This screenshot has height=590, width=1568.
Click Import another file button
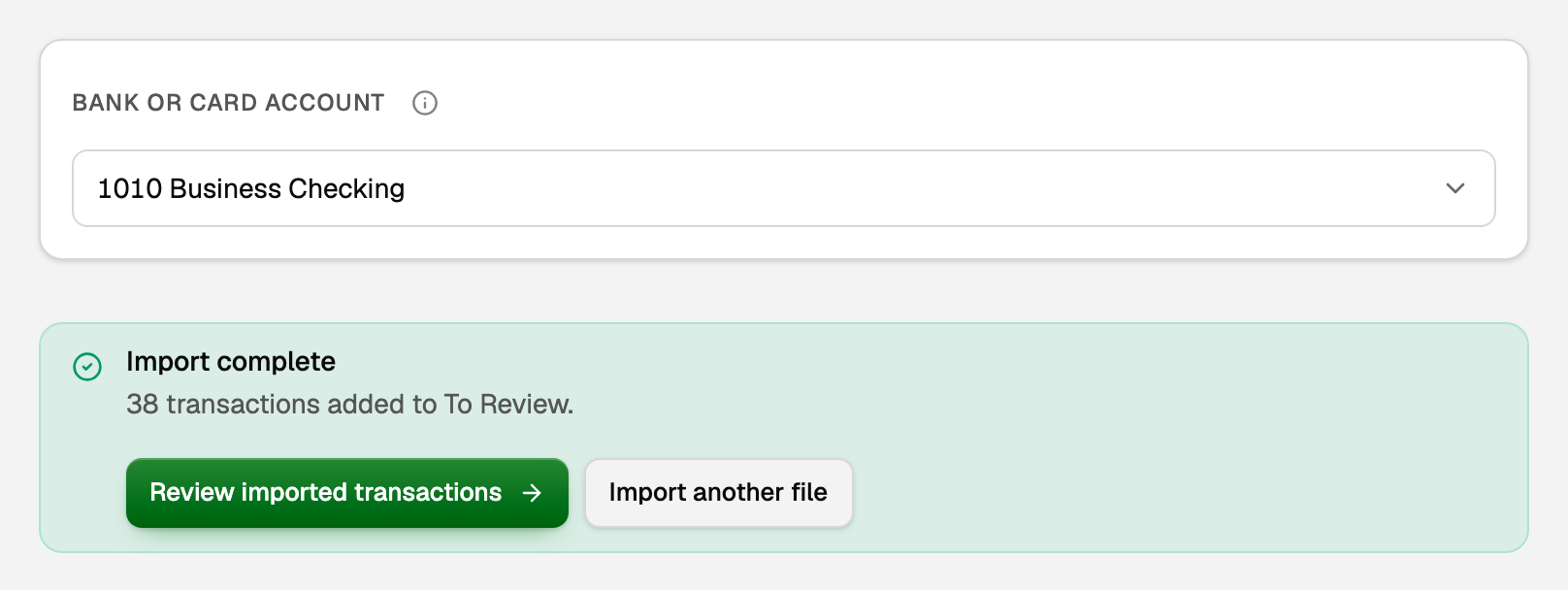(718, 493)
